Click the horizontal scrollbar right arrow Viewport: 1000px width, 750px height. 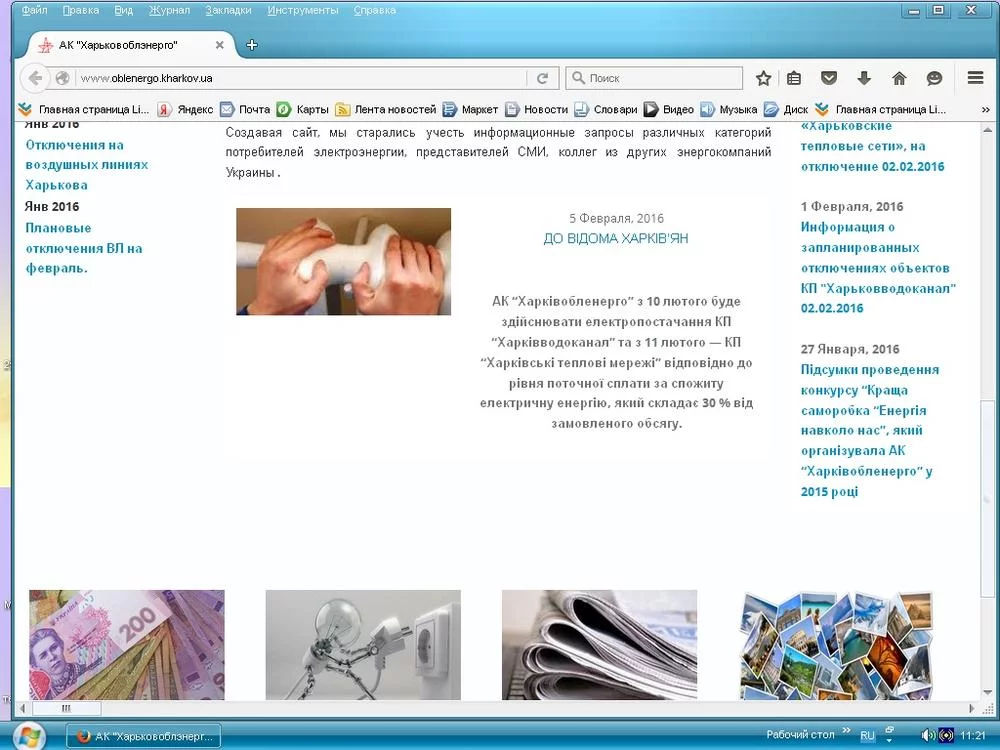[972, 708]
